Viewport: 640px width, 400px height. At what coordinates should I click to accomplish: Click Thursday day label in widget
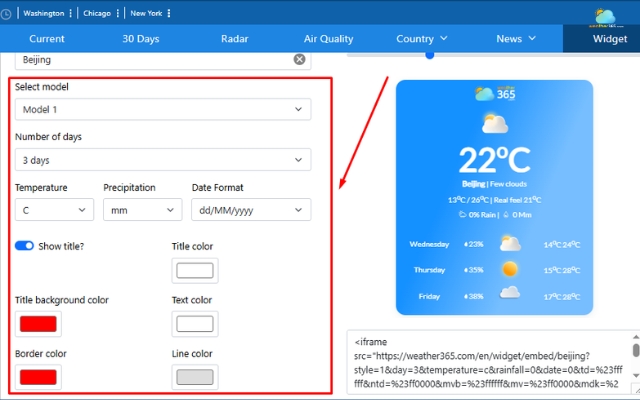429,270
